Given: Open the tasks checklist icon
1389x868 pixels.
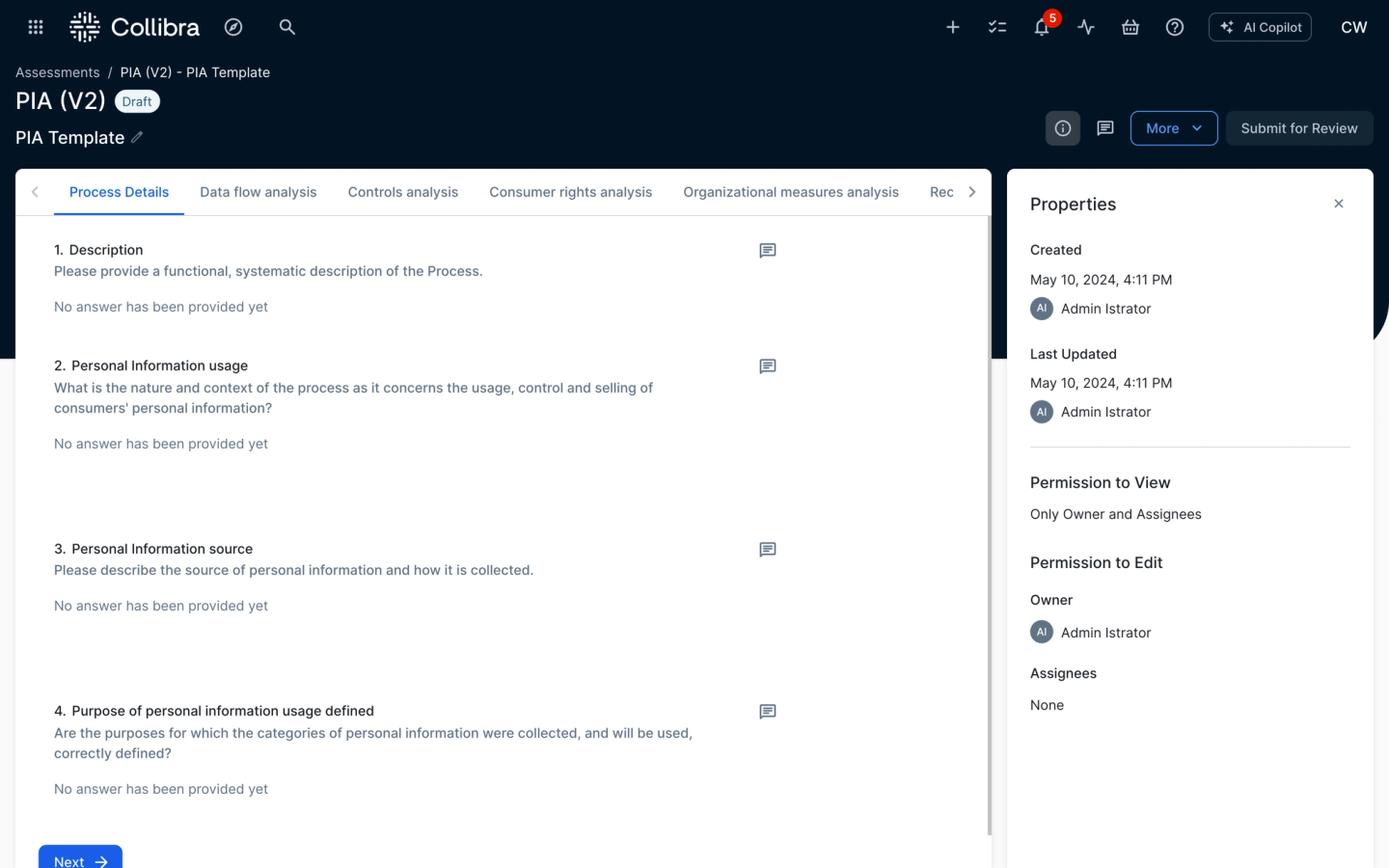Looking at the screenshot, I should click(x=997, y=27).
